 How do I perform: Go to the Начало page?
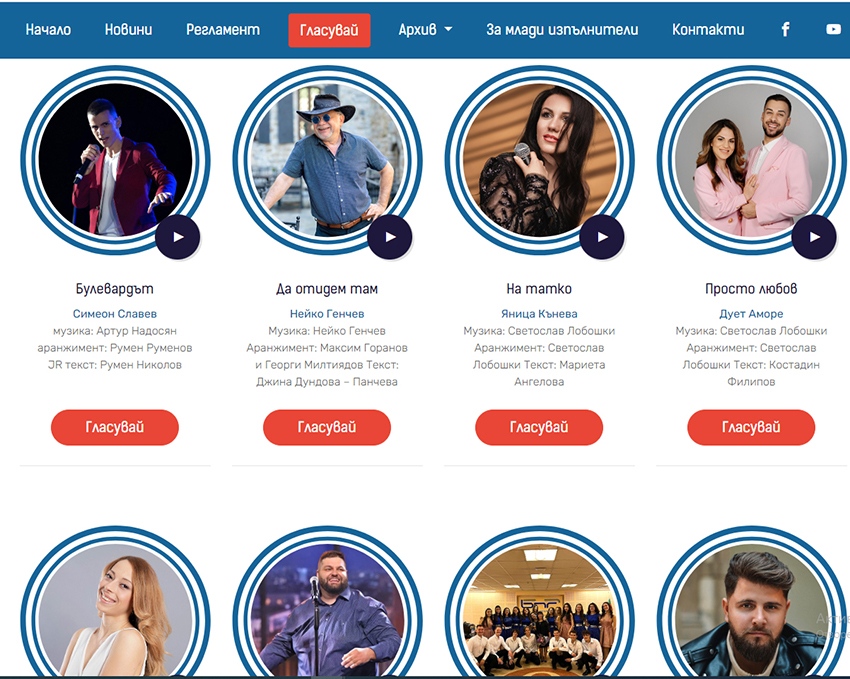tap(48, 29)
